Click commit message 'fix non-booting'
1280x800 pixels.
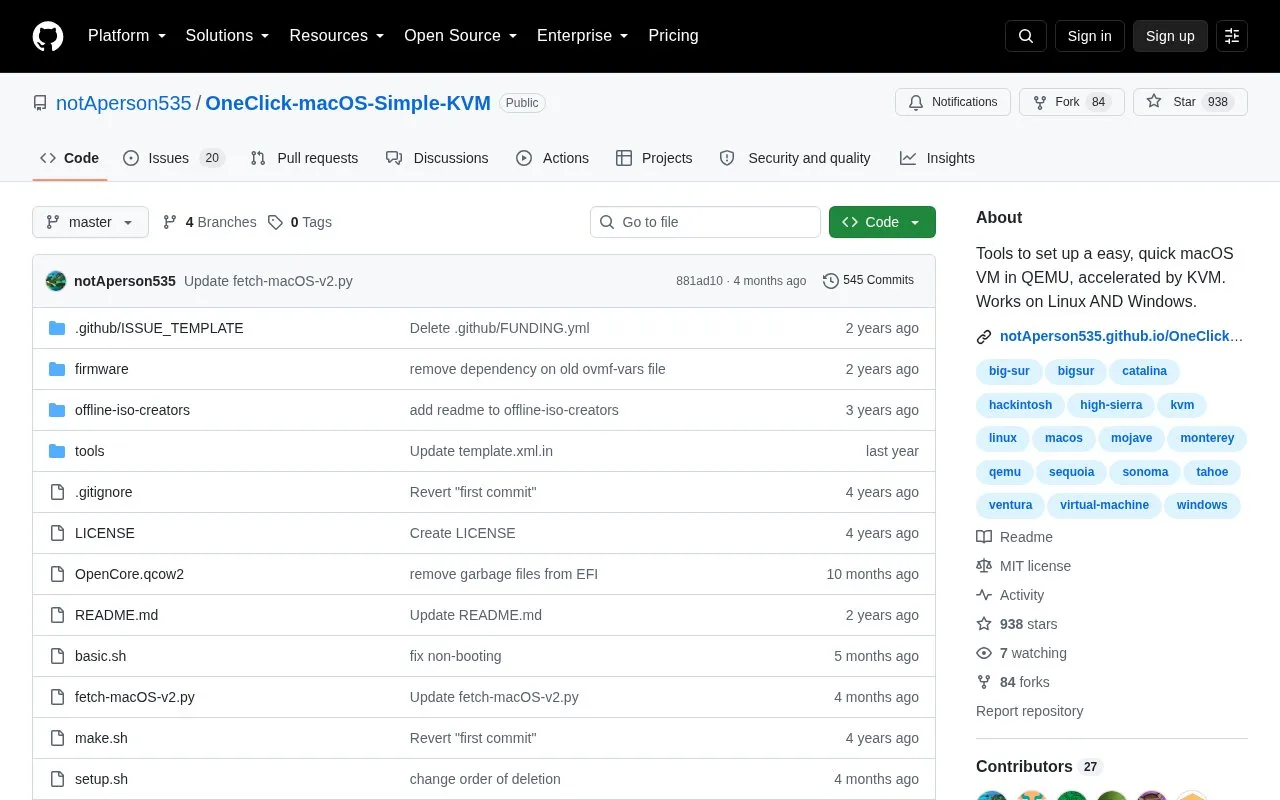[x=455, y=656]
